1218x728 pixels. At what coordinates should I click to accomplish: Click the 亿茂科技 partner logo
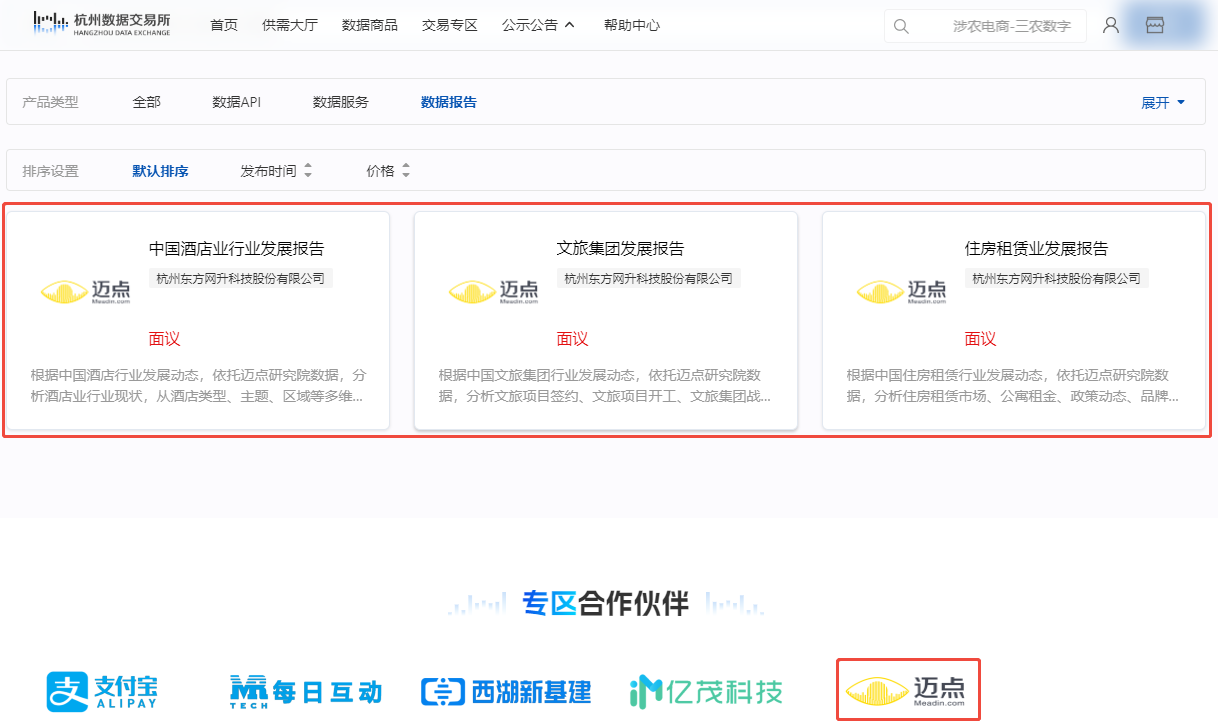pos(704,690)
